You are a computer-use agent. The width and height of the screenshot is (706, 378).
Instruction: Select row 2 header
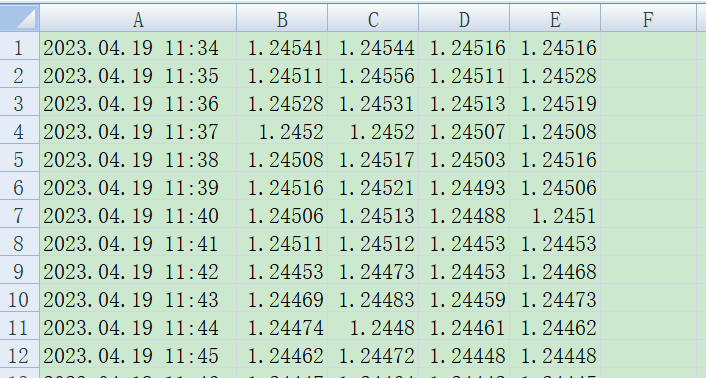click(x=19, y=74)
